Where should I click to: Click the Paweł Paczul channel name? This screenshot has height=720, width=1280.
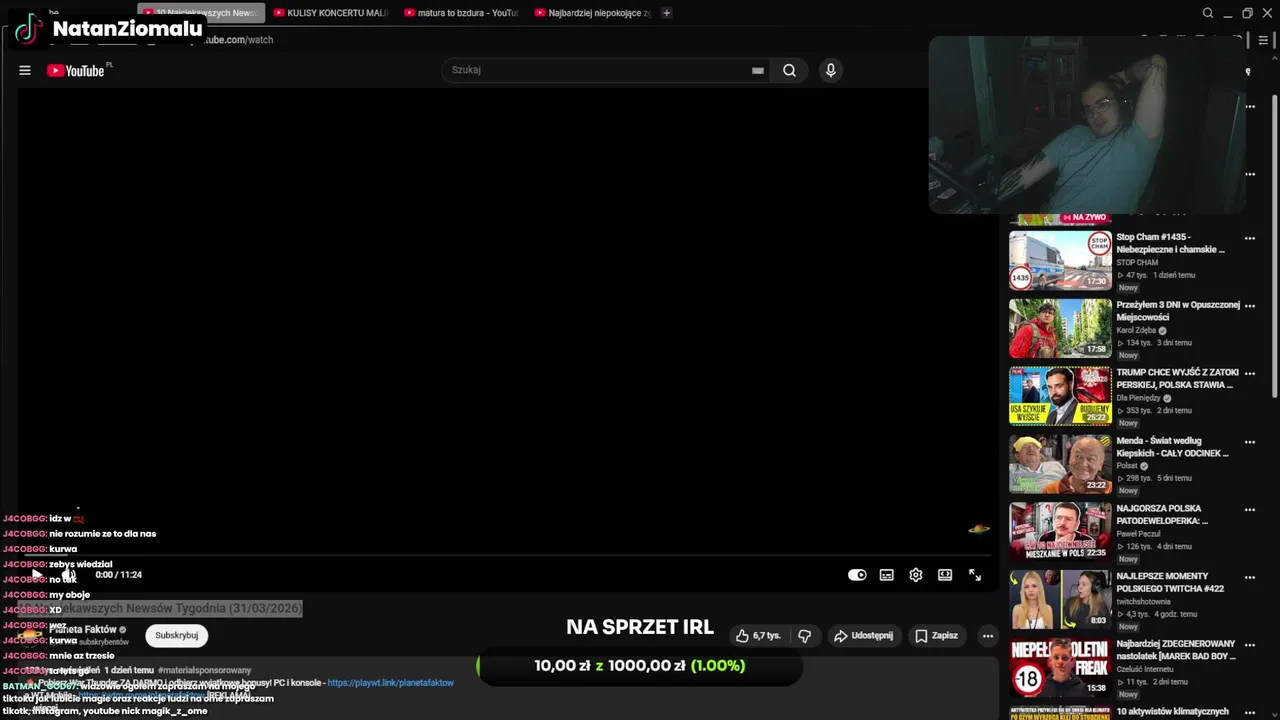[x=1137, y=534]
